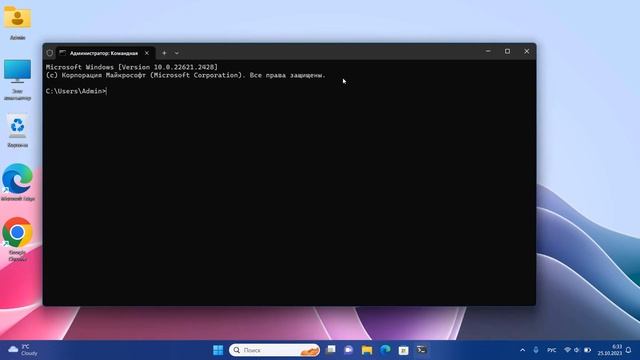
Task: Launch Microsoft Edge from the desktop shortcut
Action: (17, 182)
